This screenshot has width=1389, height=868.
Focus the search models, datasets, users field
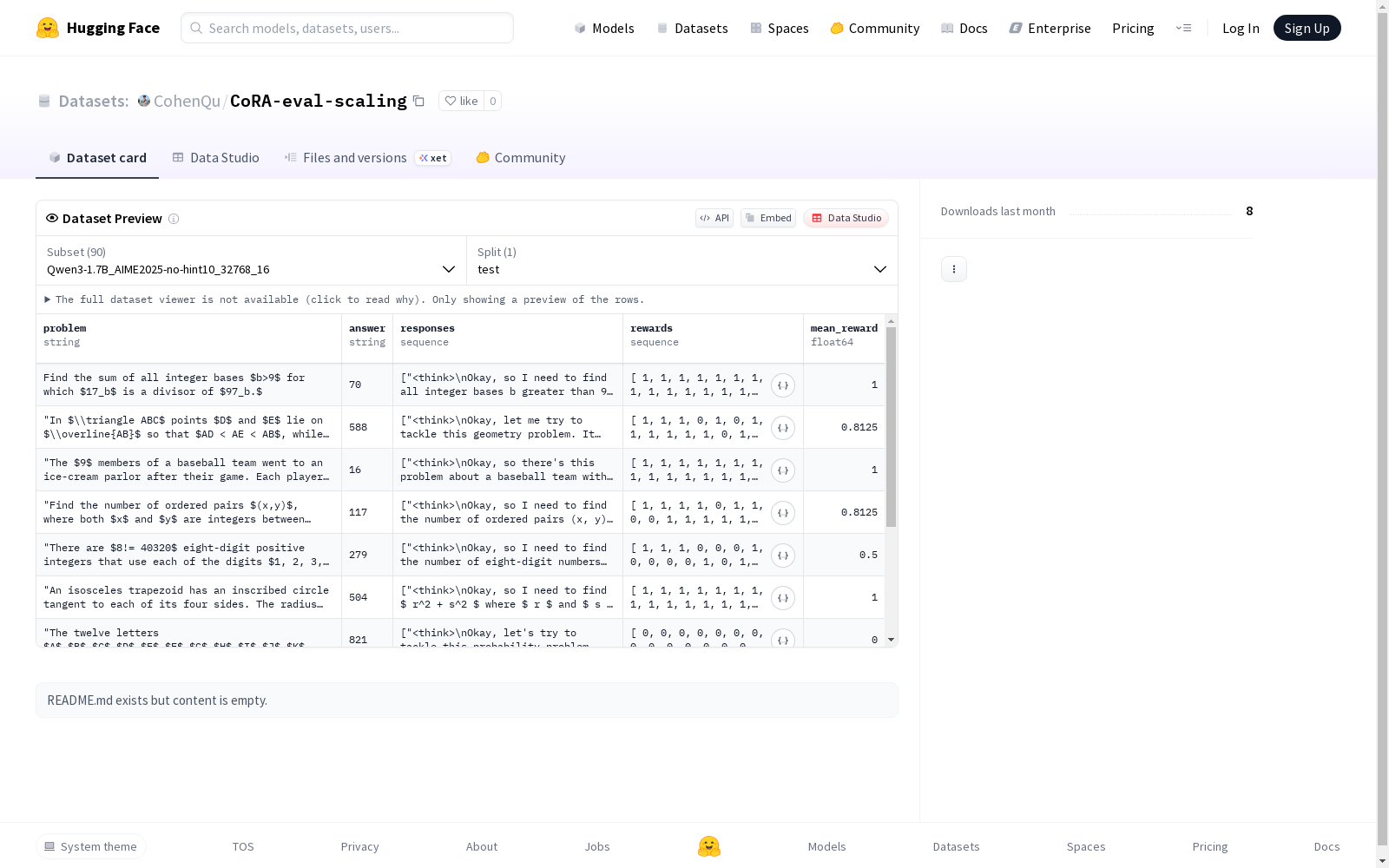click(x=347, y=28)
